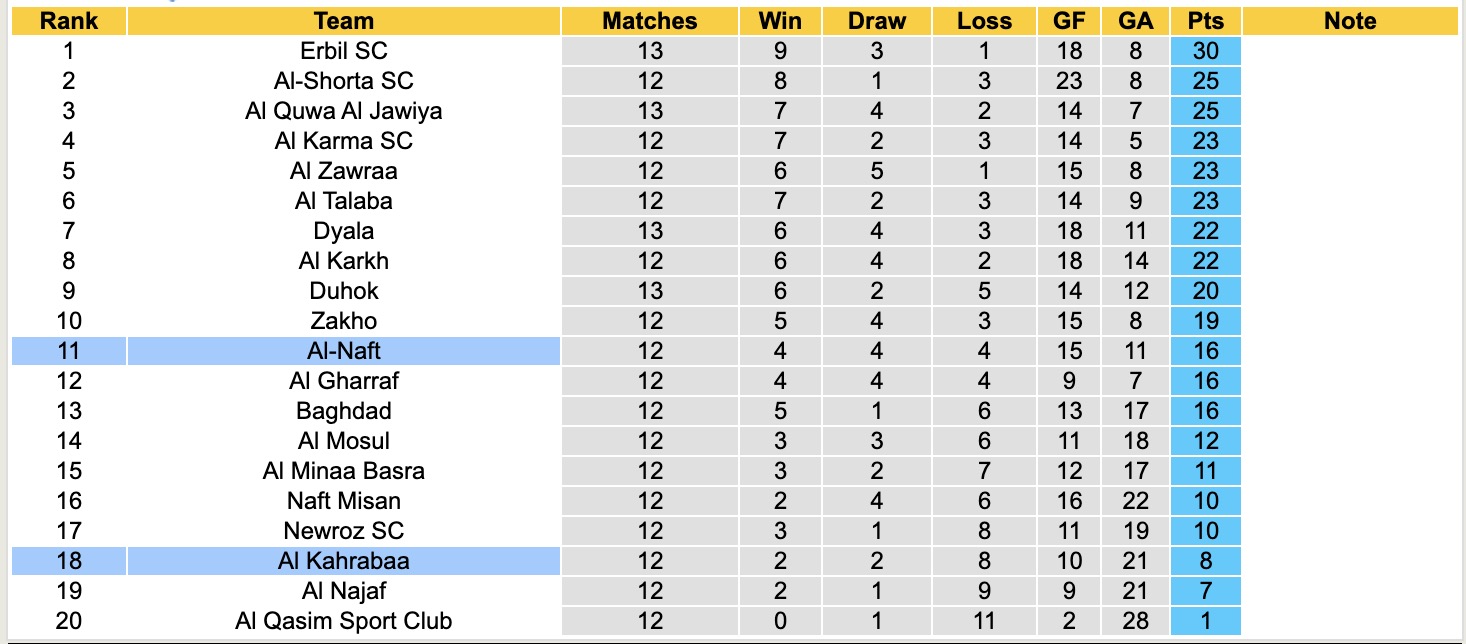The height and width of the screenshot is (644, 1466).
Task: Click the Zakho team name
Action: pyautogui.click(x=343, y=321)
